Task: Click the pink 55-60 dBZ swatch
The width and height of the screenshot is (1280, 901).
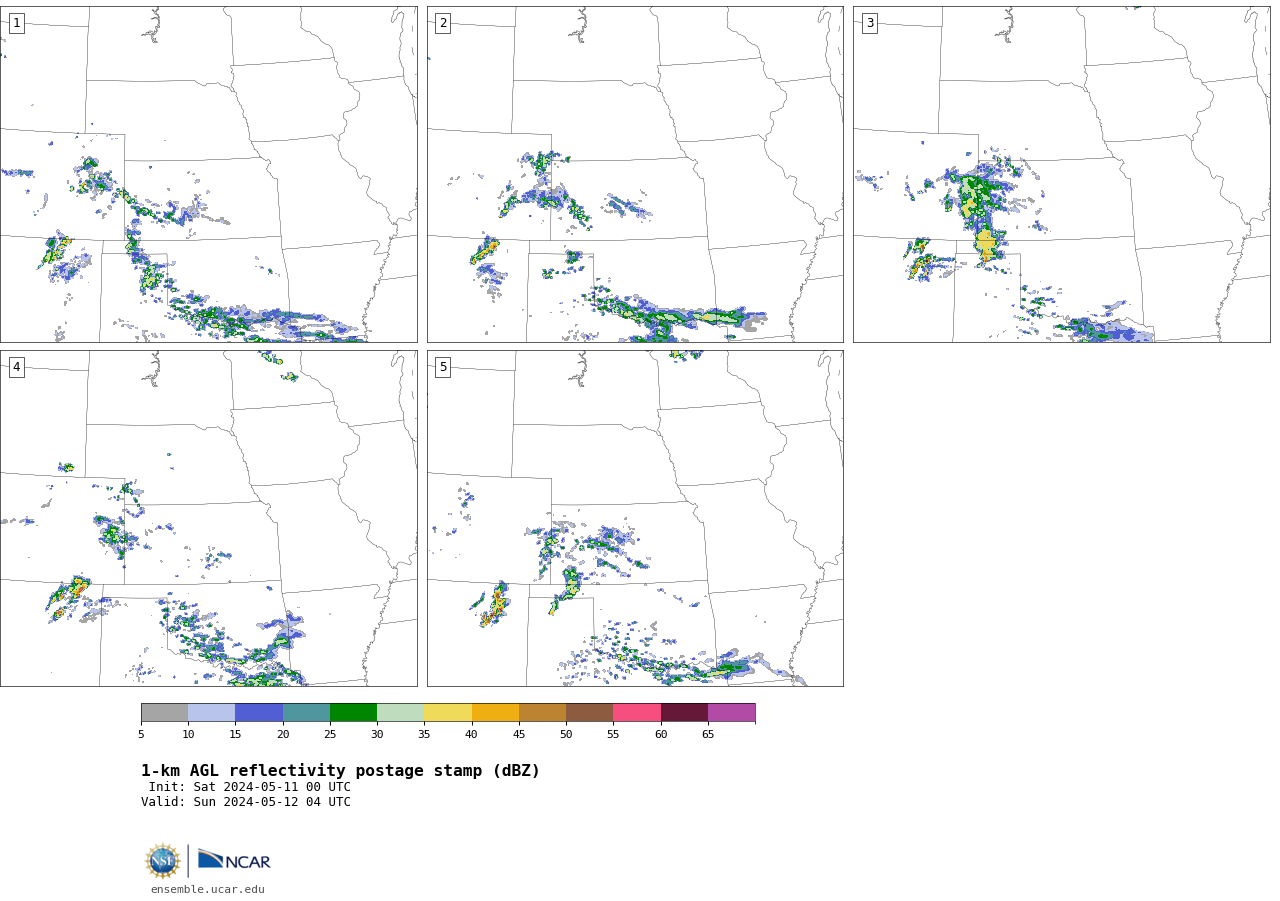Action: [637, 713]
